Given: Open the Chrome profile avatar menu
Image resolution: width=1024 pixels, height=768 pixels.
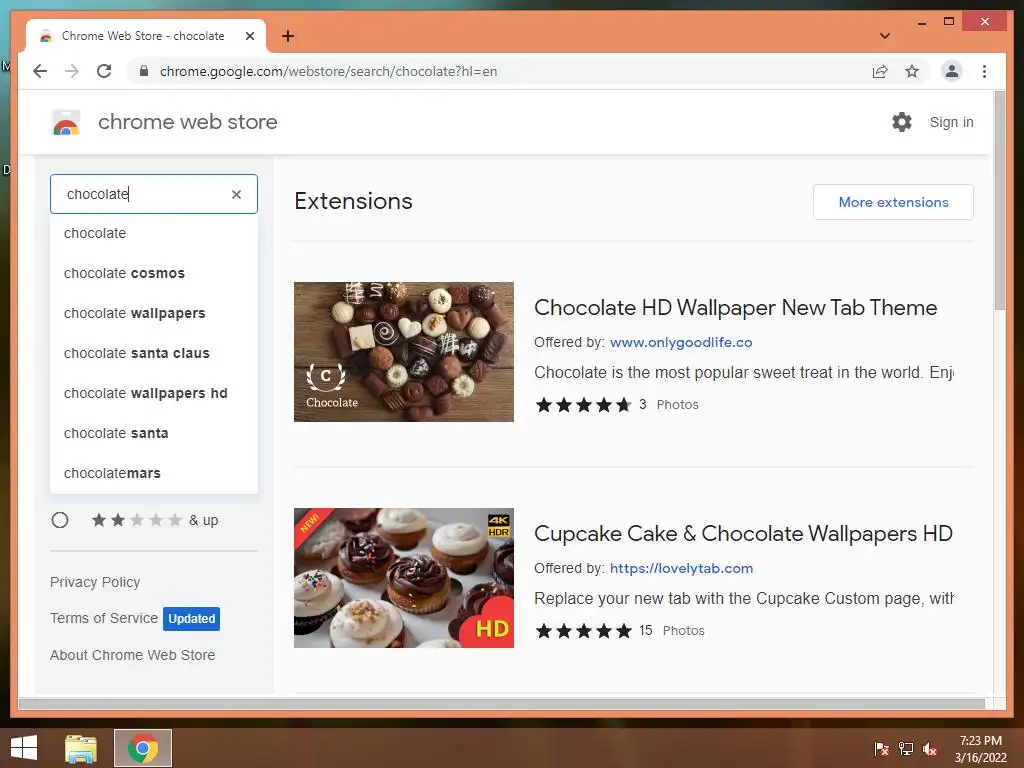Looking at the screenshot, I should coord(952,71).
